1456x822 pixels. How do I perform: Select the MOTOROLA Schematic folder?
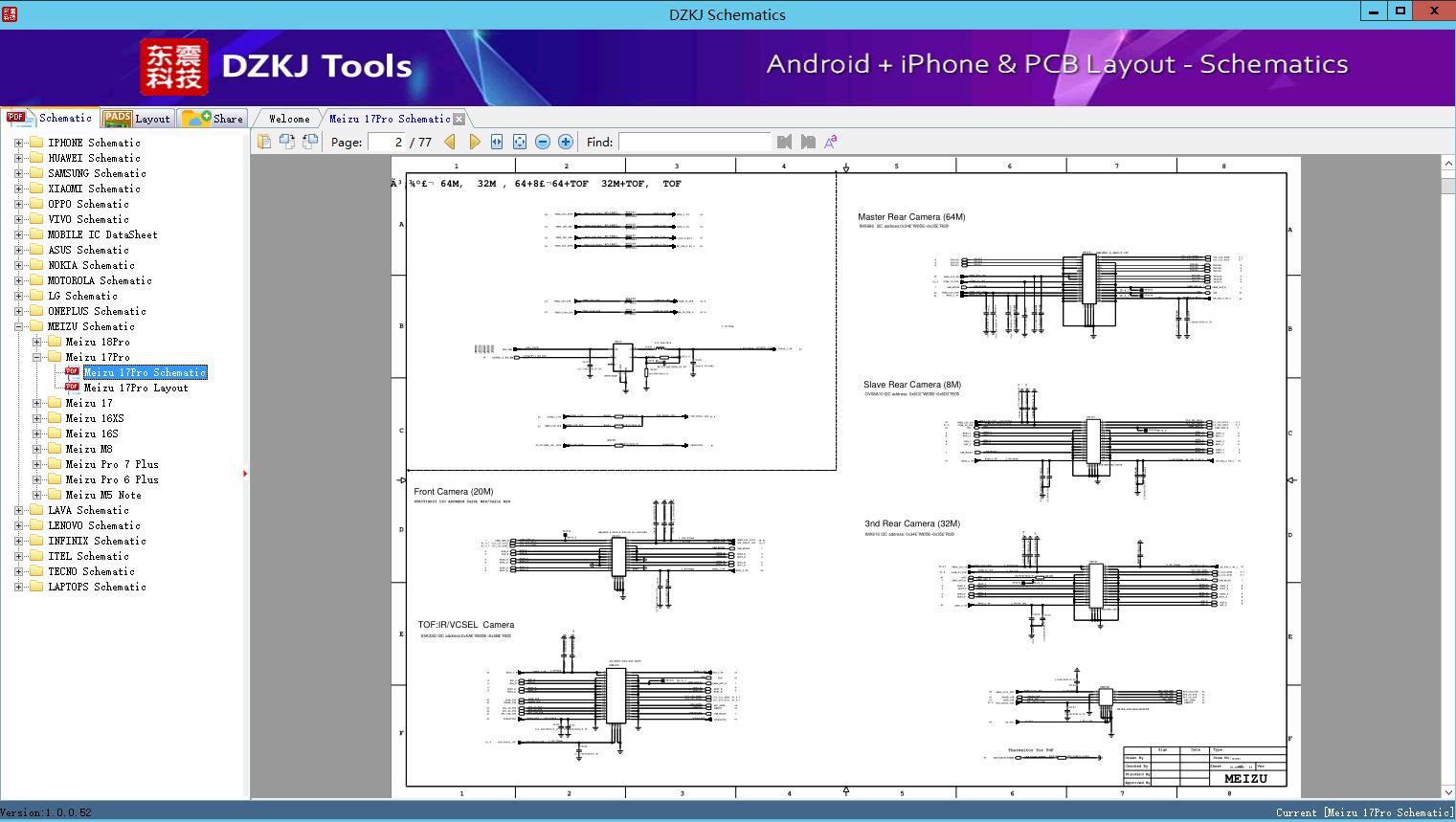pyautogui.click(x=100, y=280)
